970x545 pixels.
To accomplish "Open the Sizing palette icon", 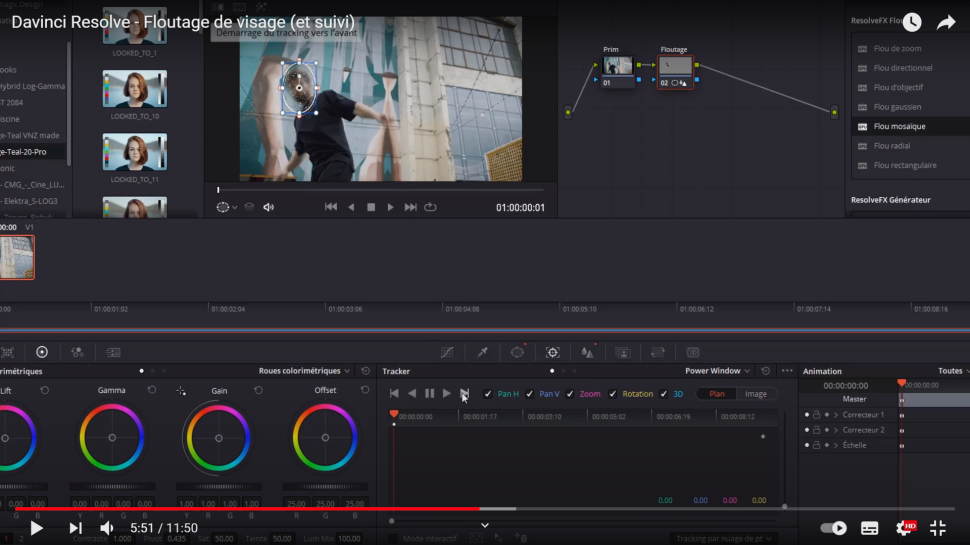I will pyautogui.click(x=658, y=353).
